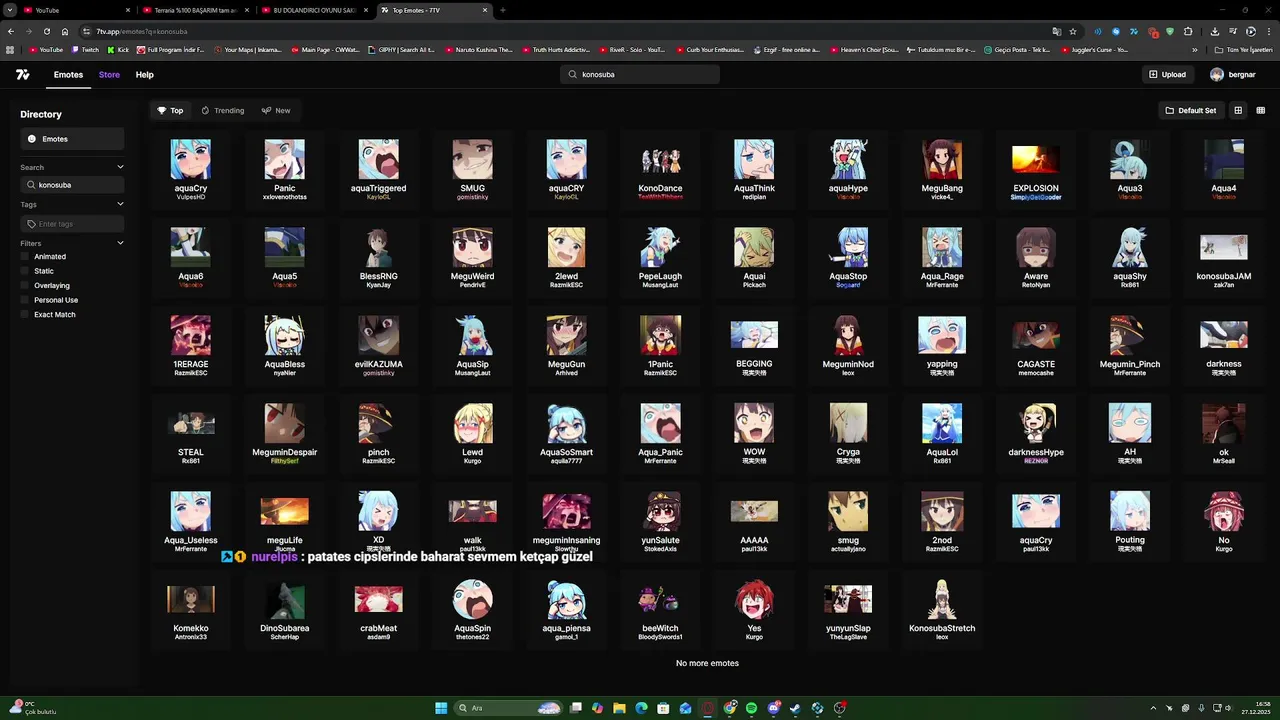Collapse the Tags section chevron

coord(120,204)
